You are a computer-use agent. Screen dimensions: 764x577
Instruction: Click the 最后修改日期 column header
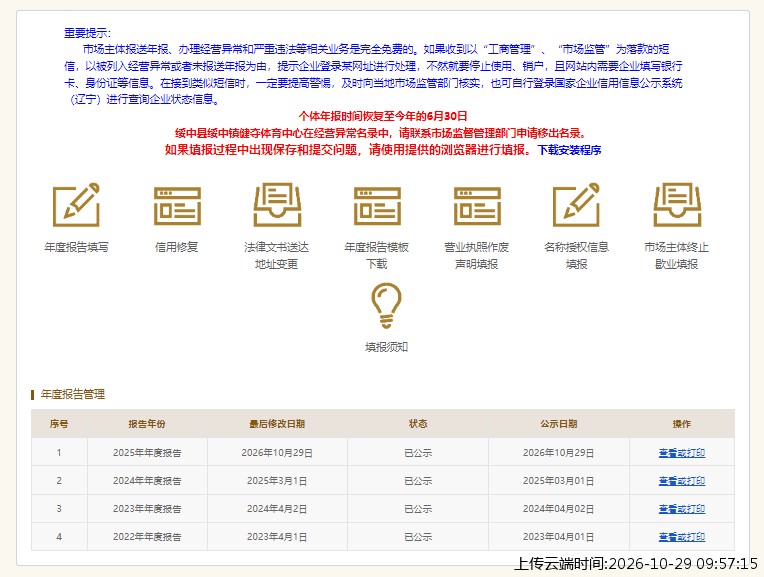pyautogui.click(x=277, y=424)
